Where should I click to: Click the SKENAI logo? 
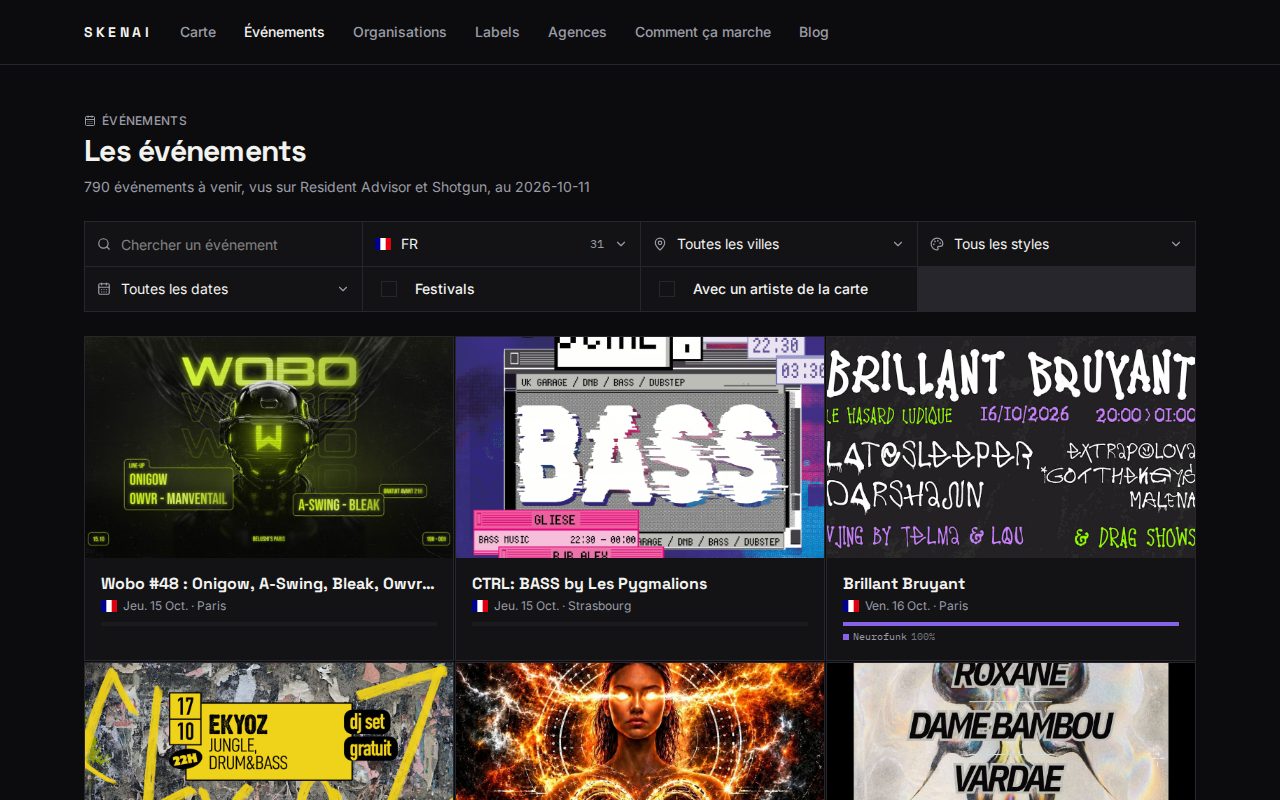[x=117, y=32]
